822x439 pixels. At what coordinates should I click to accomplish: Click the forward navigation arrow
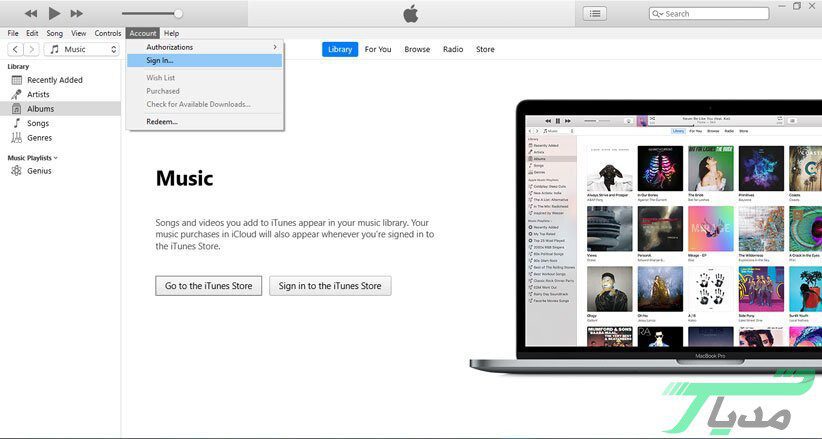(x=31, y=49)
